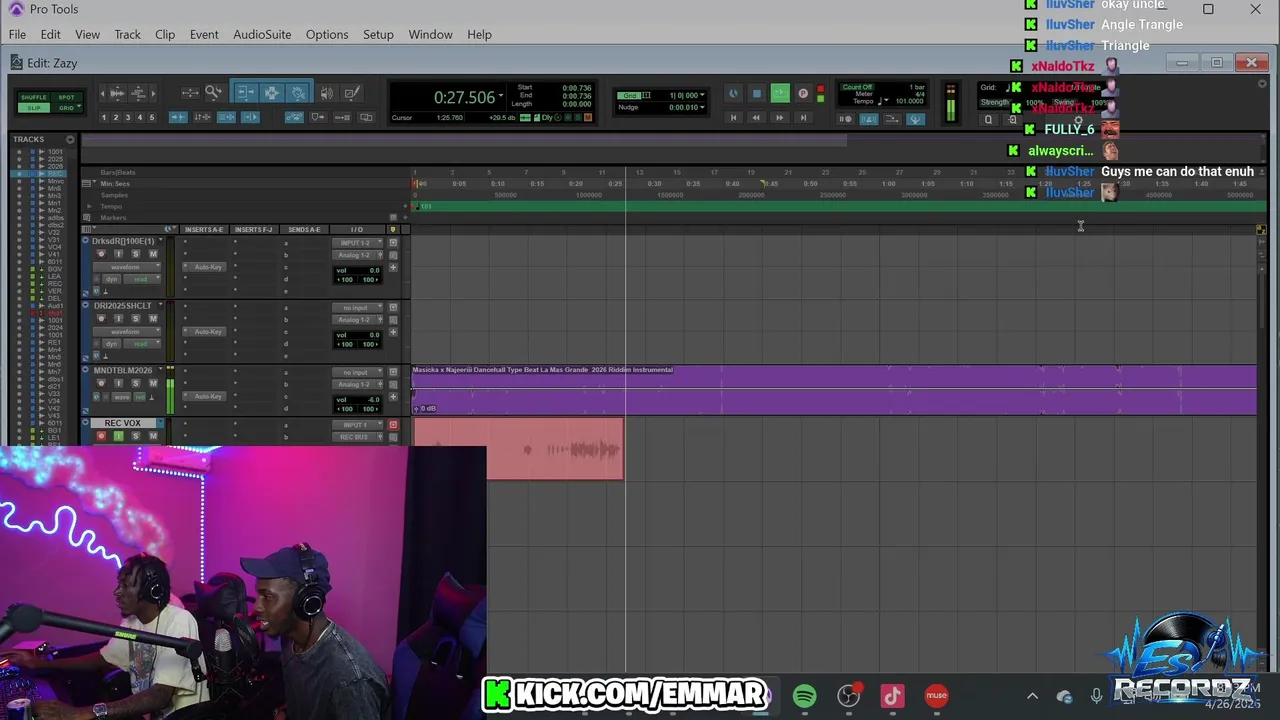Viewport: 1280px width, 720px height.
Task: Click the microphone system tray icon
Action: click(x=1096, y=696)
